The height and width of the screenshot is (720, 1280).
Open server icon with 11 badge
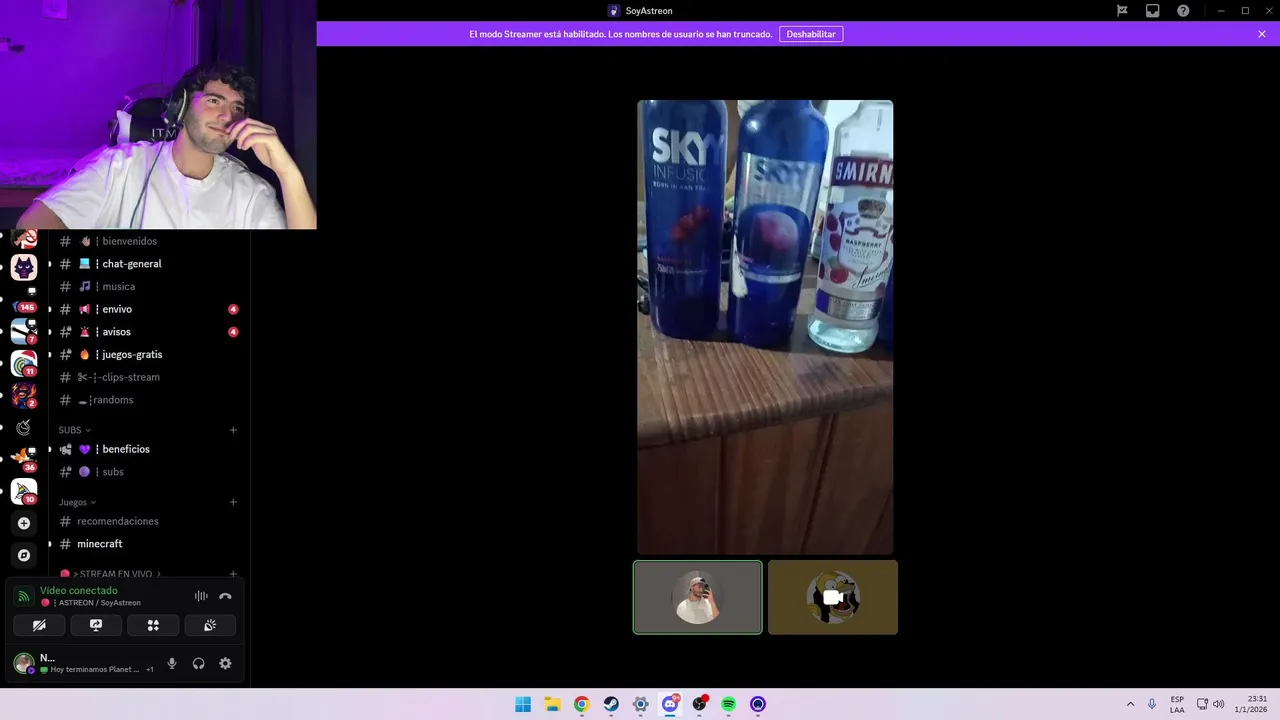[24, 363]
